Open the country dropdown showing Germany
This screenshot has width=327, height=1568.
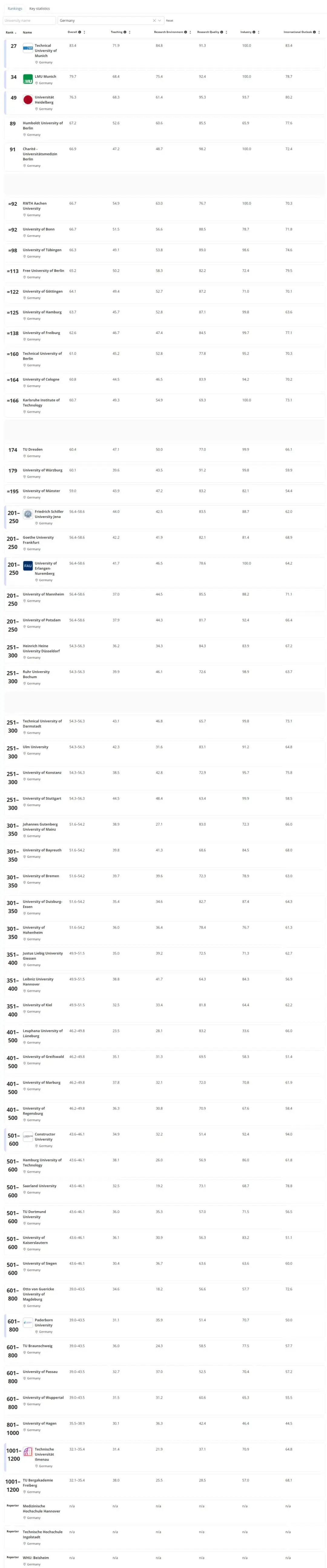[160, 21]
